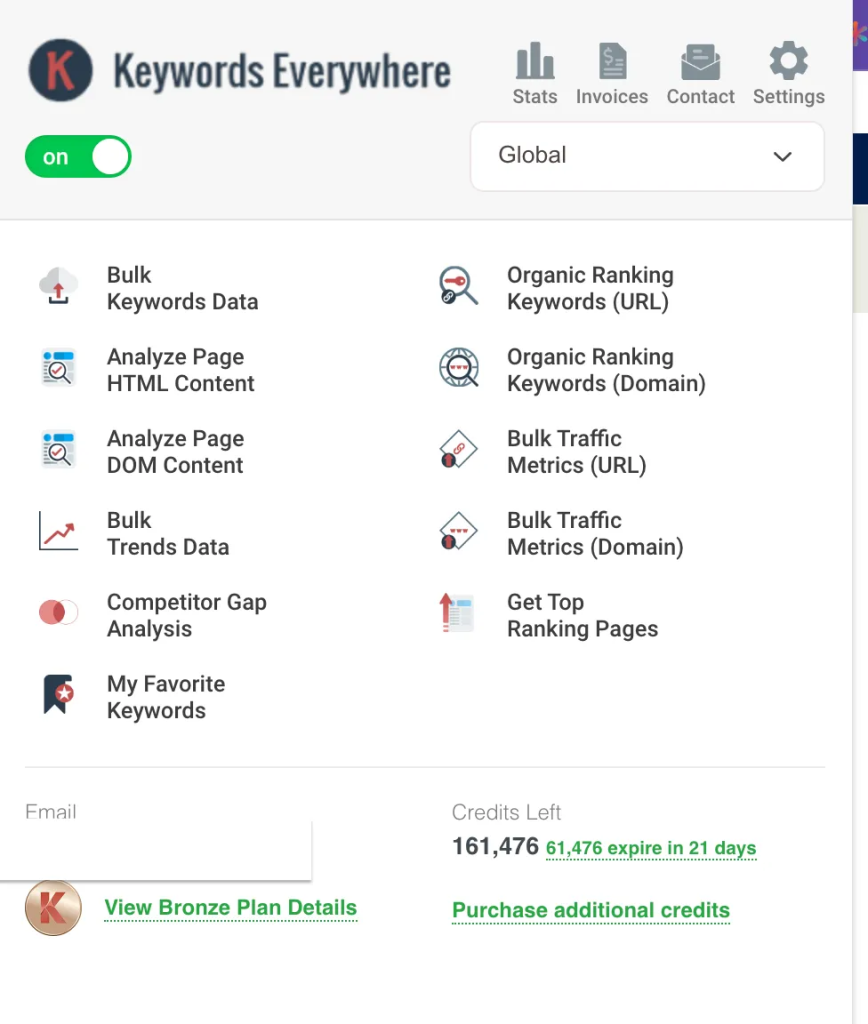This screenshot has width=868, height=1024.
Task: Click the Competitor Gap Analysis circles icon
Action: 58,613
